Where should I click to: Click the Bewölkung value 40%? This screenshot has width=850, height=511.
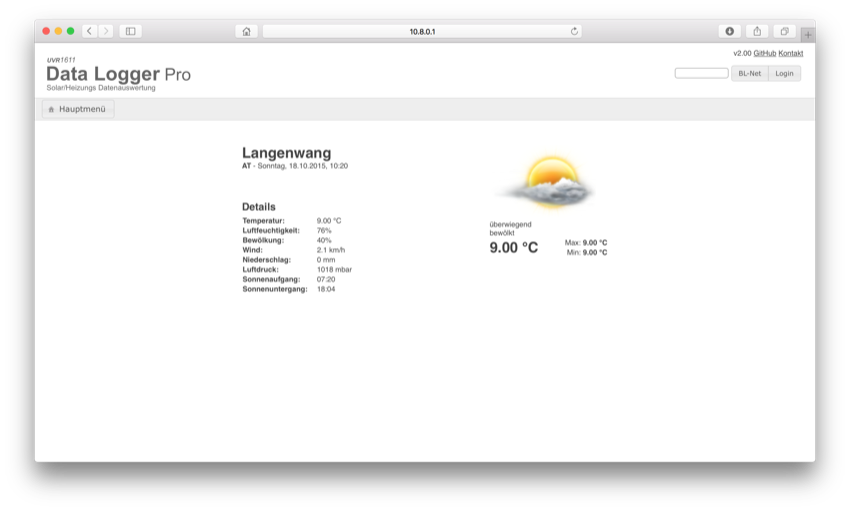point(324,240)
